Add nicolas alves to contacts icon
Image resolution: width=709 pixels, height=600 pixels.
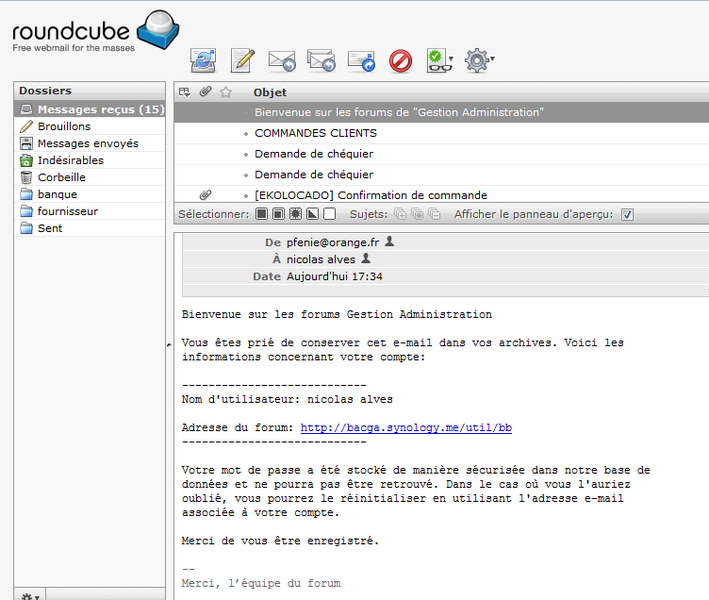[366, 259]
